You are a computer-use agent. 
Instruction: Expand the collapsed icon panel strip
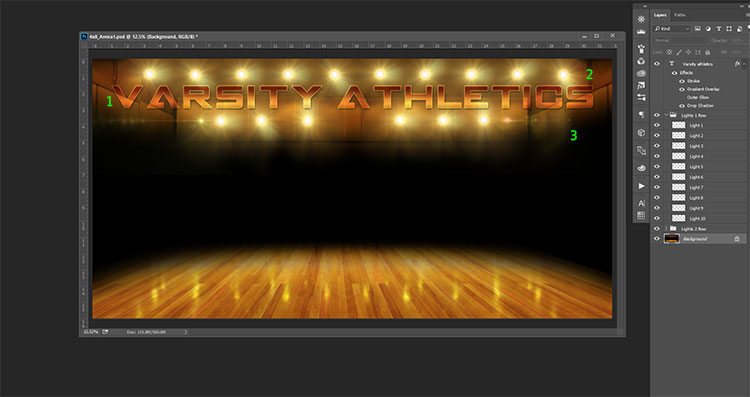646,6
